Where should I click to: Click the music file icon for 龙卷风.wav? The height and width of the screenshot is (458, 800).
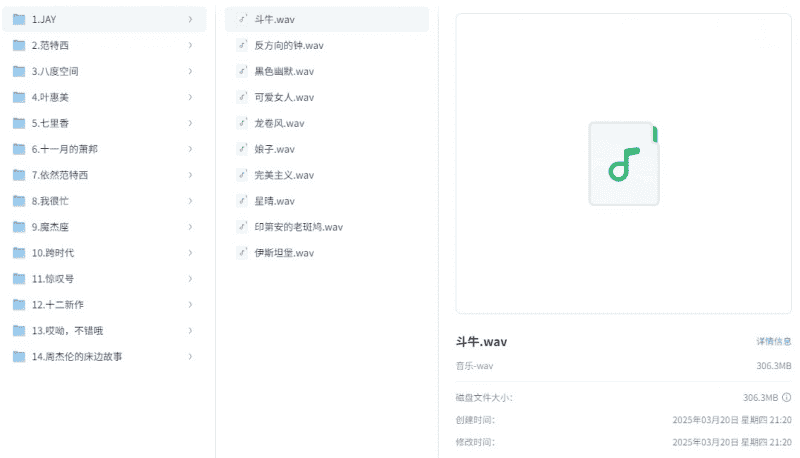(x=242, y=123)
